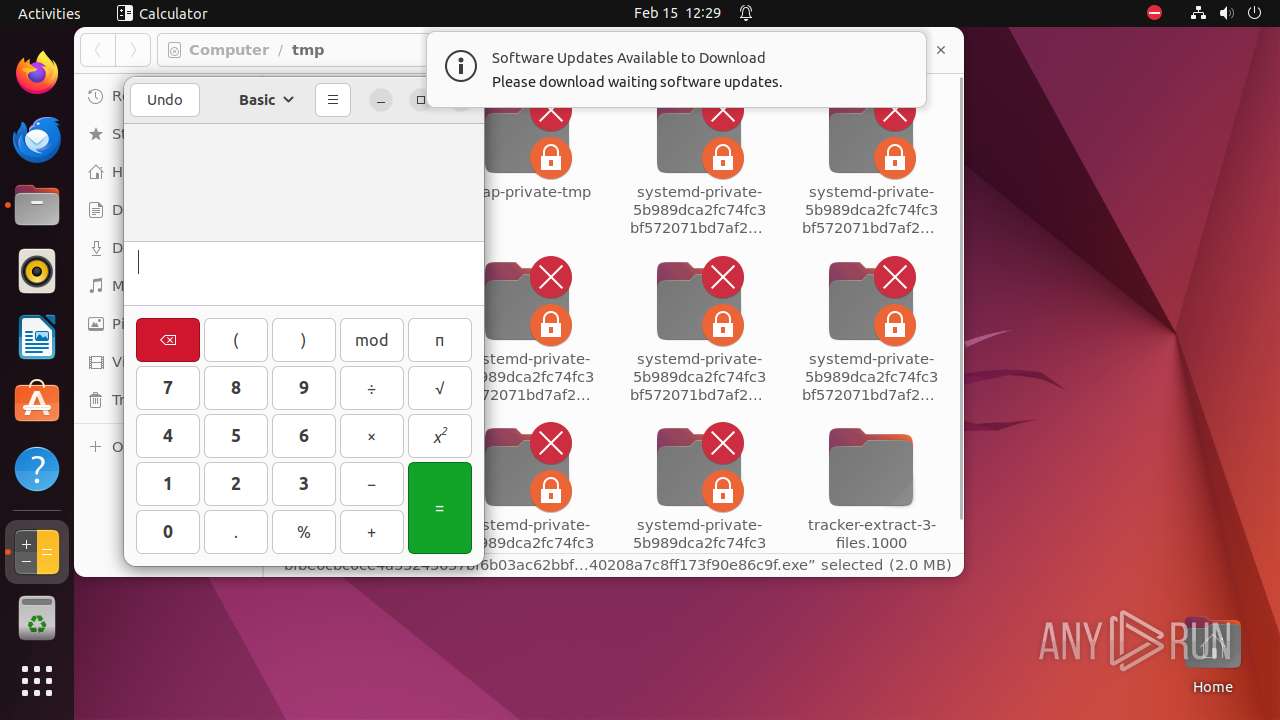The image size is (1280, 720).
Task: Click the power icon in system tray
Action: coord(1256,13)
